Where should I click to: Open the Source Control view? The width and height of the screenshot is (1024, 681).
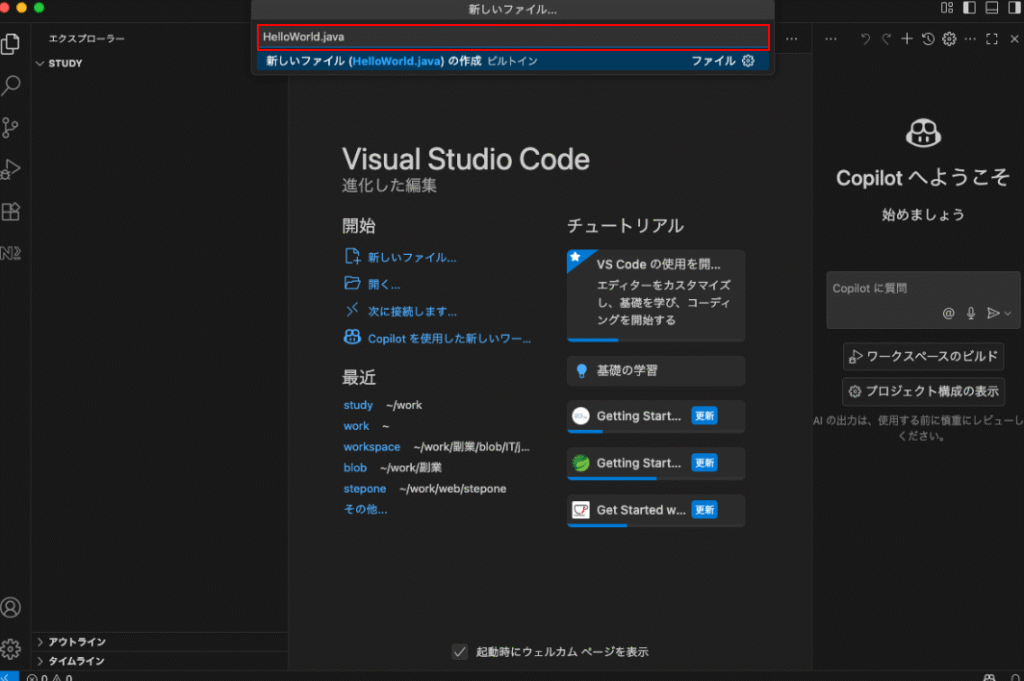click(10, 127)
